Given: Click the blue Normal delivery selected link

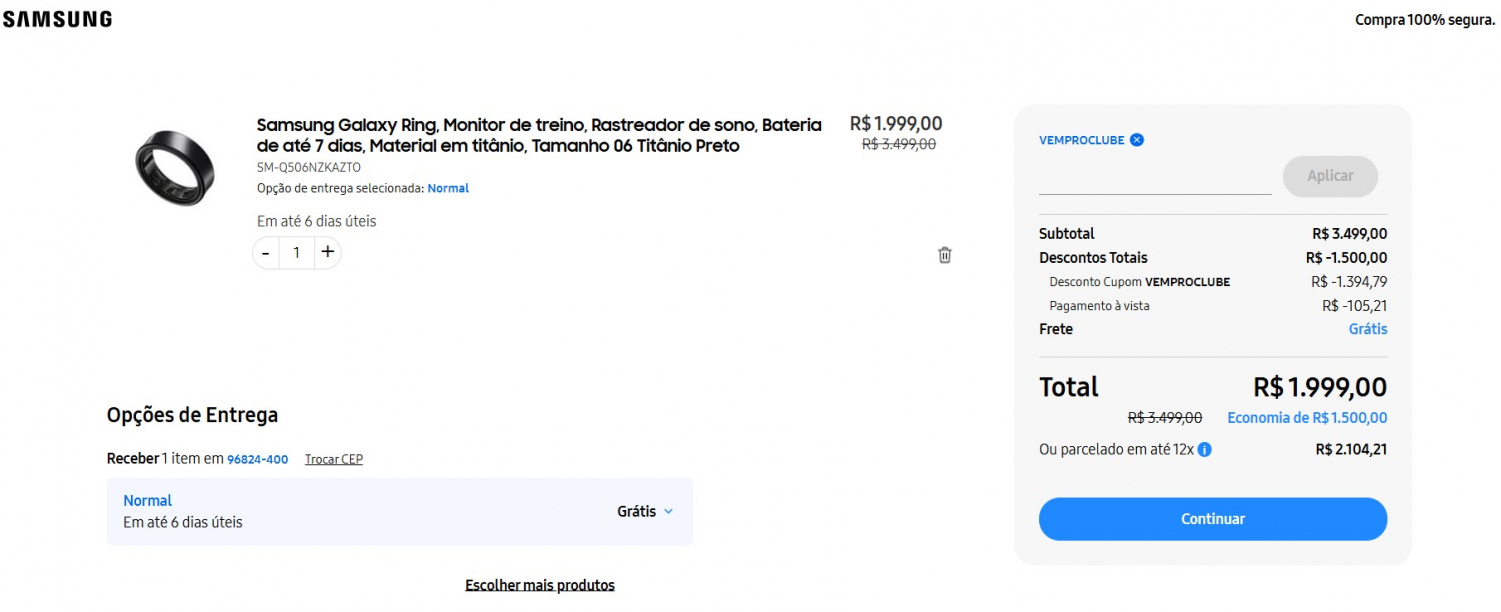Looking at the screenshot, I should point(448,188).
